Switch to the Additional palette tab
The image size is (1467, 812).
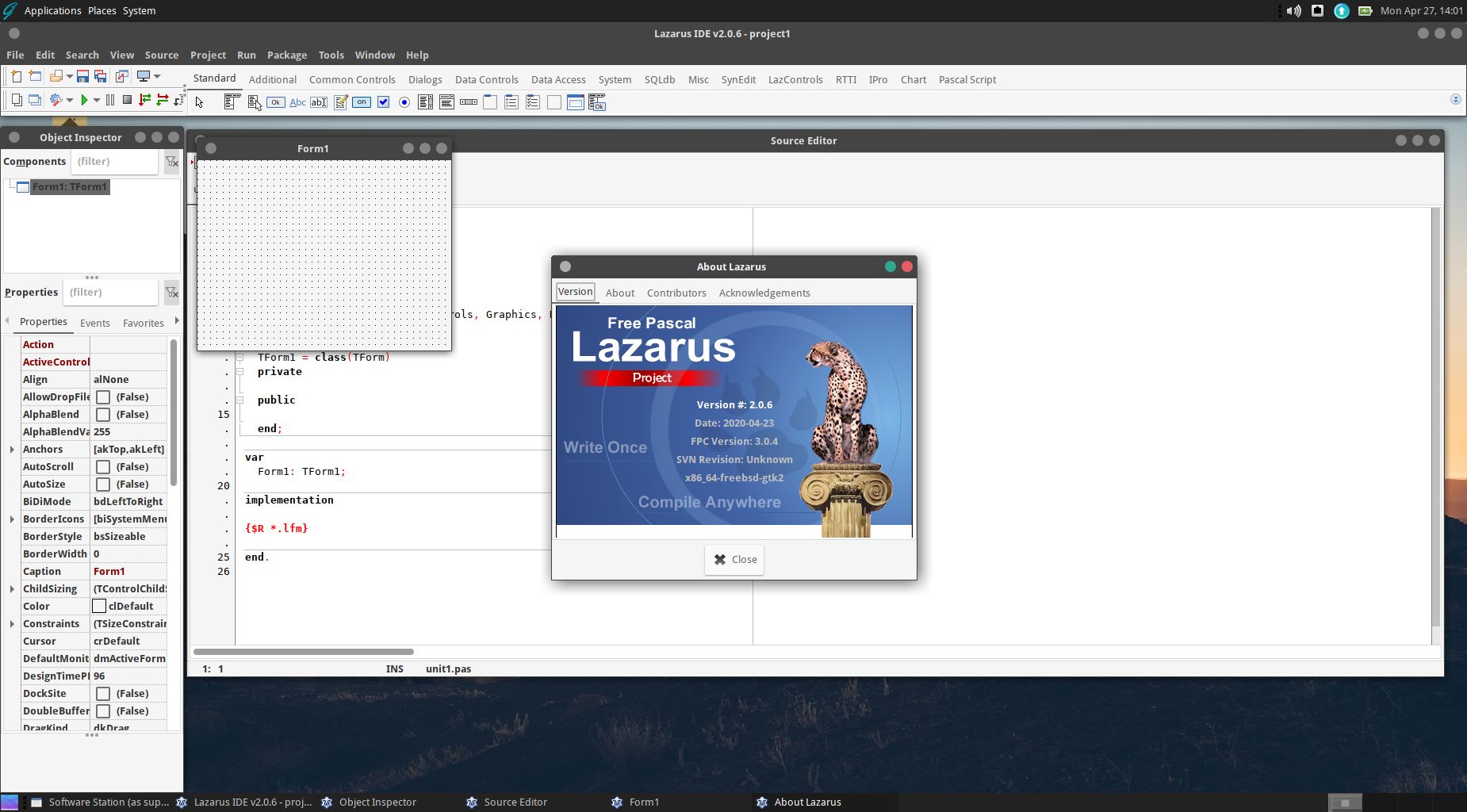click(272, 79)
